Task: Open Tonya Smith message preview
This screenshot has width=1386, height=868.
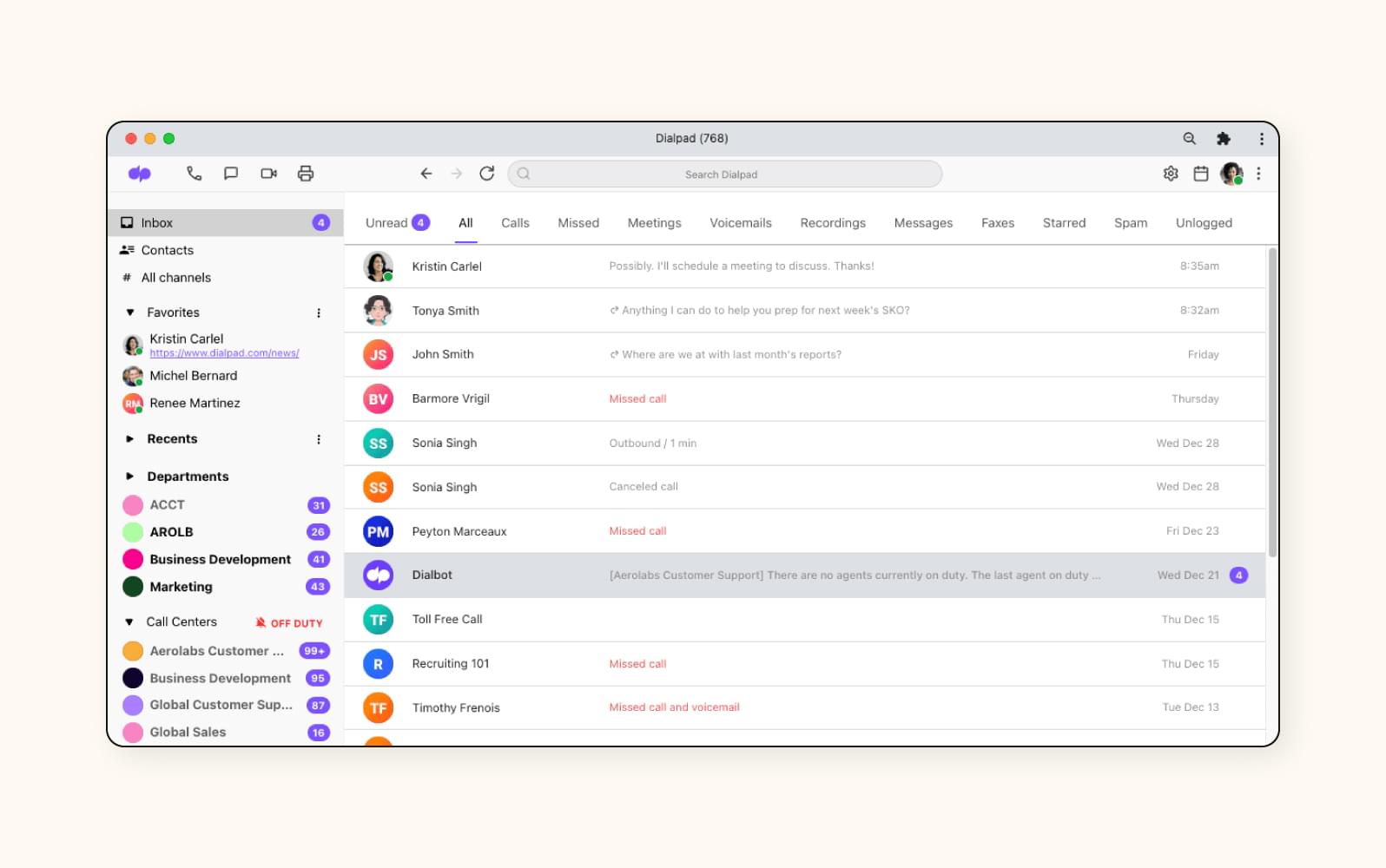Action: click(760, 311)
